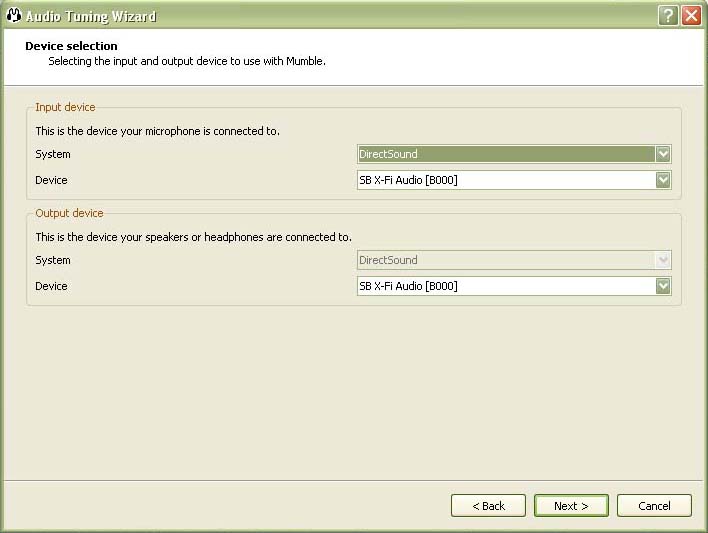Click the Audio Tuning Wizard title text
The height and width of the screenshot is (533, 708).
91,16
